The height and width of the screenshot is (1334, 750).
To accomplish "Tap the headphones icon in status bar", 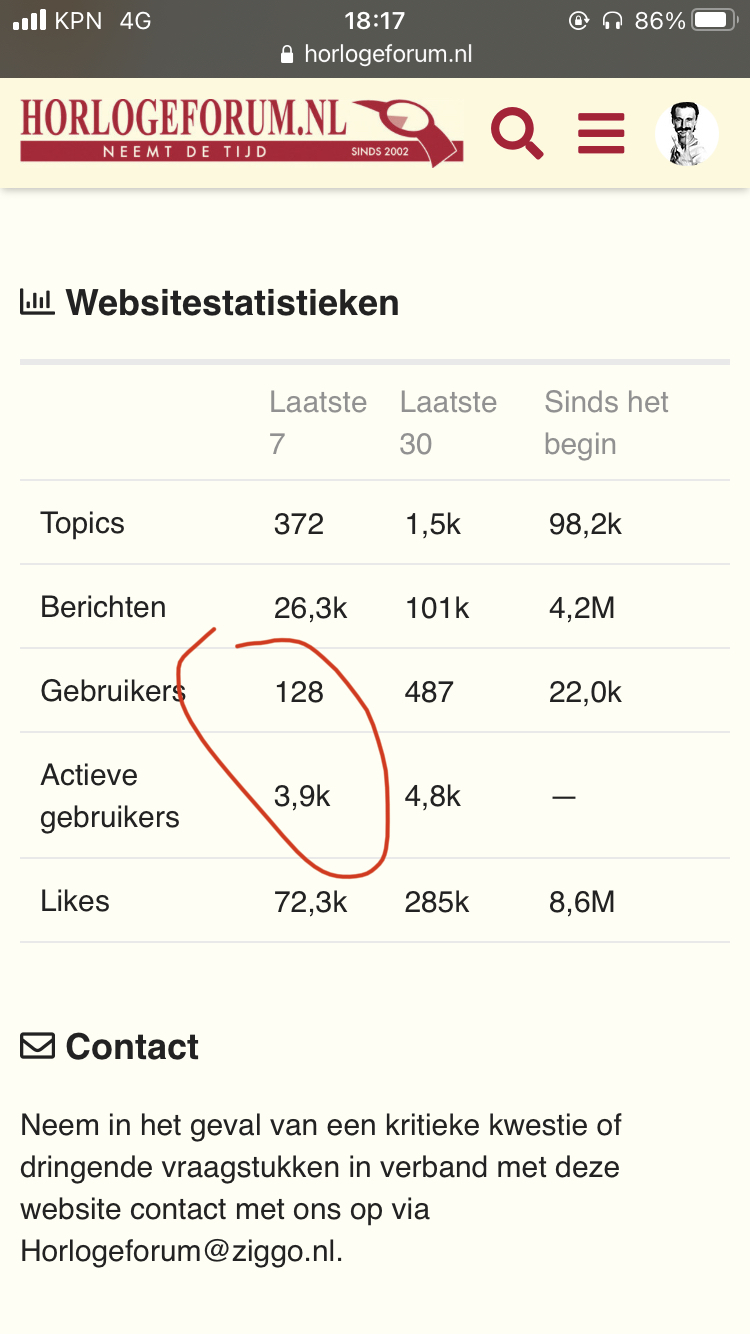I will (612, 20).
